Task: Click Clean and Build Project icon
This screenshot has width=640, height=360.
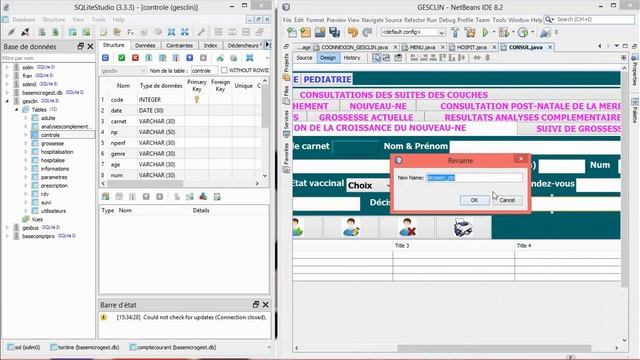Action: pyautogui.click(x=470, y=32)
